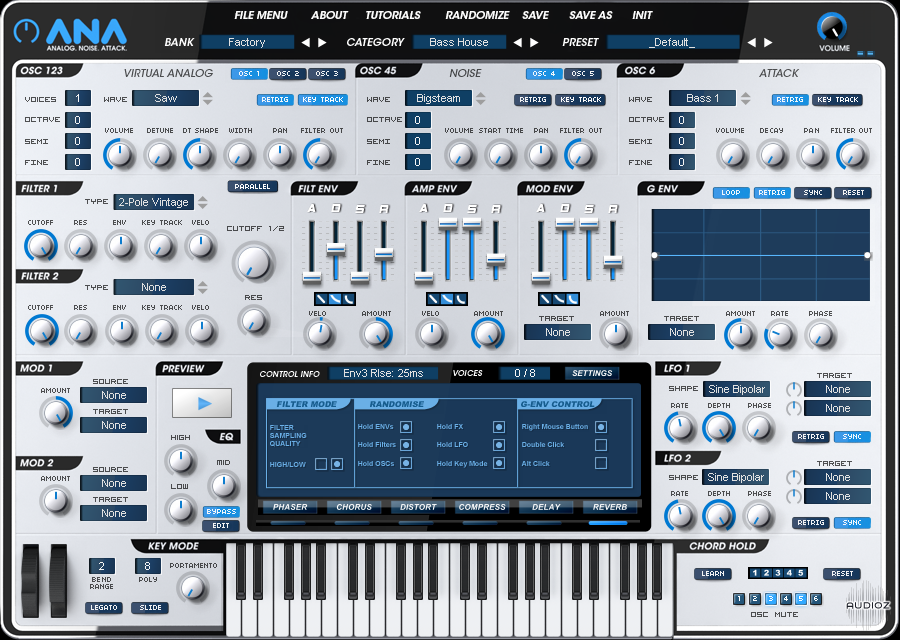This screenshot has width=900, height=640.
Task: Click Mod Env Attack slider
Action: click(x=541, y=277)
